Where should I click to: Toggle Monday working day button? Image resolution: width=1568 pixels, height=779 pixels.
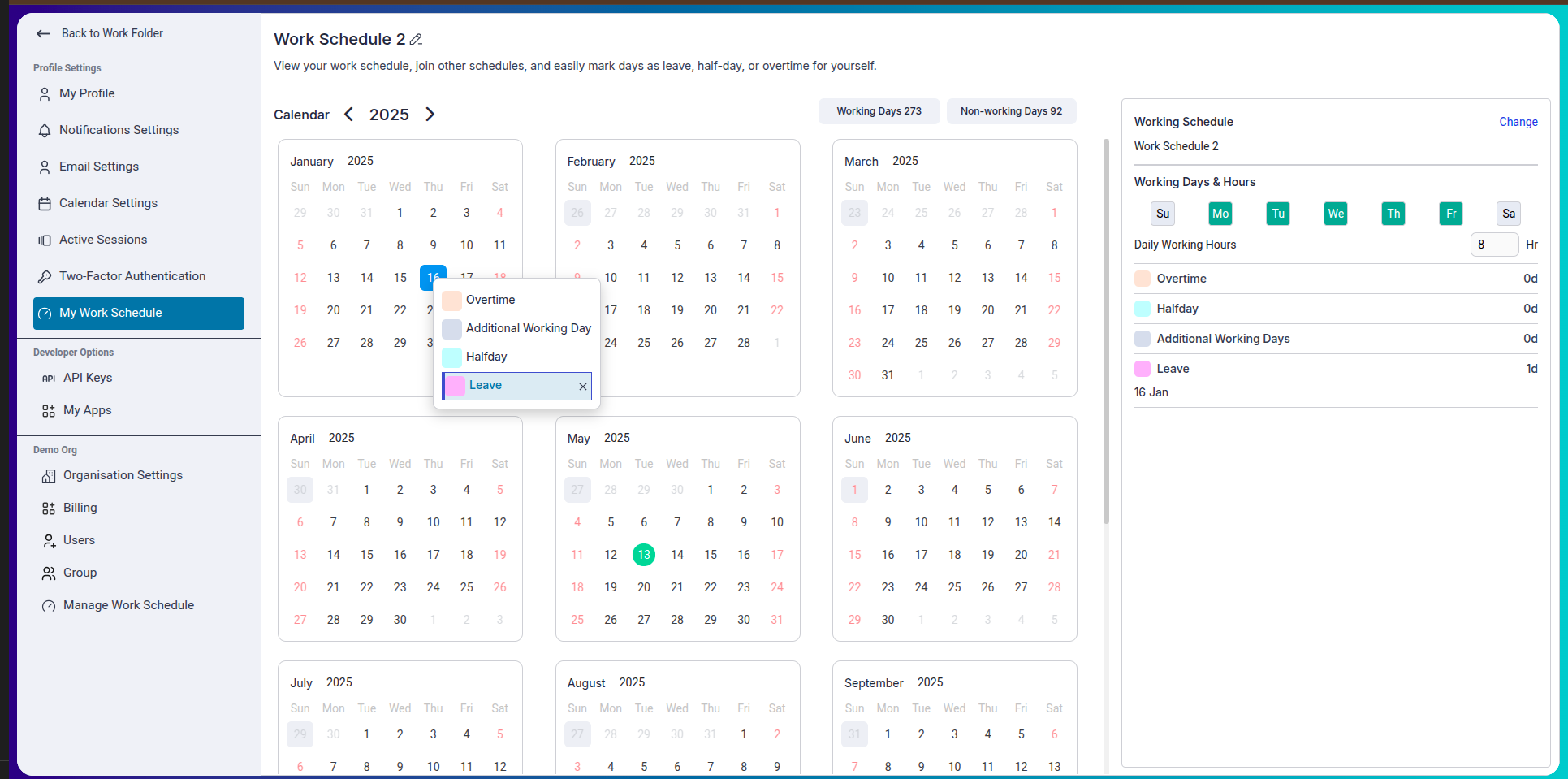point(1220,214)
